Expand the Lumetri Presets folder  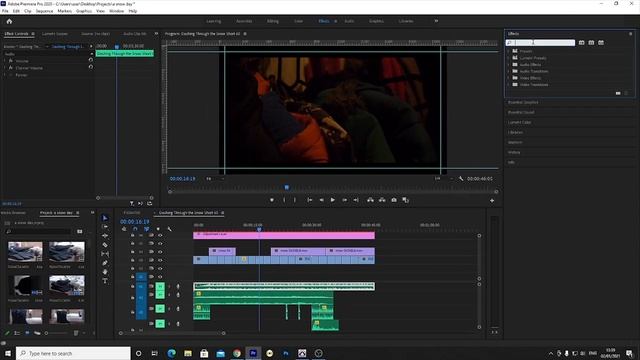point(509,58)
